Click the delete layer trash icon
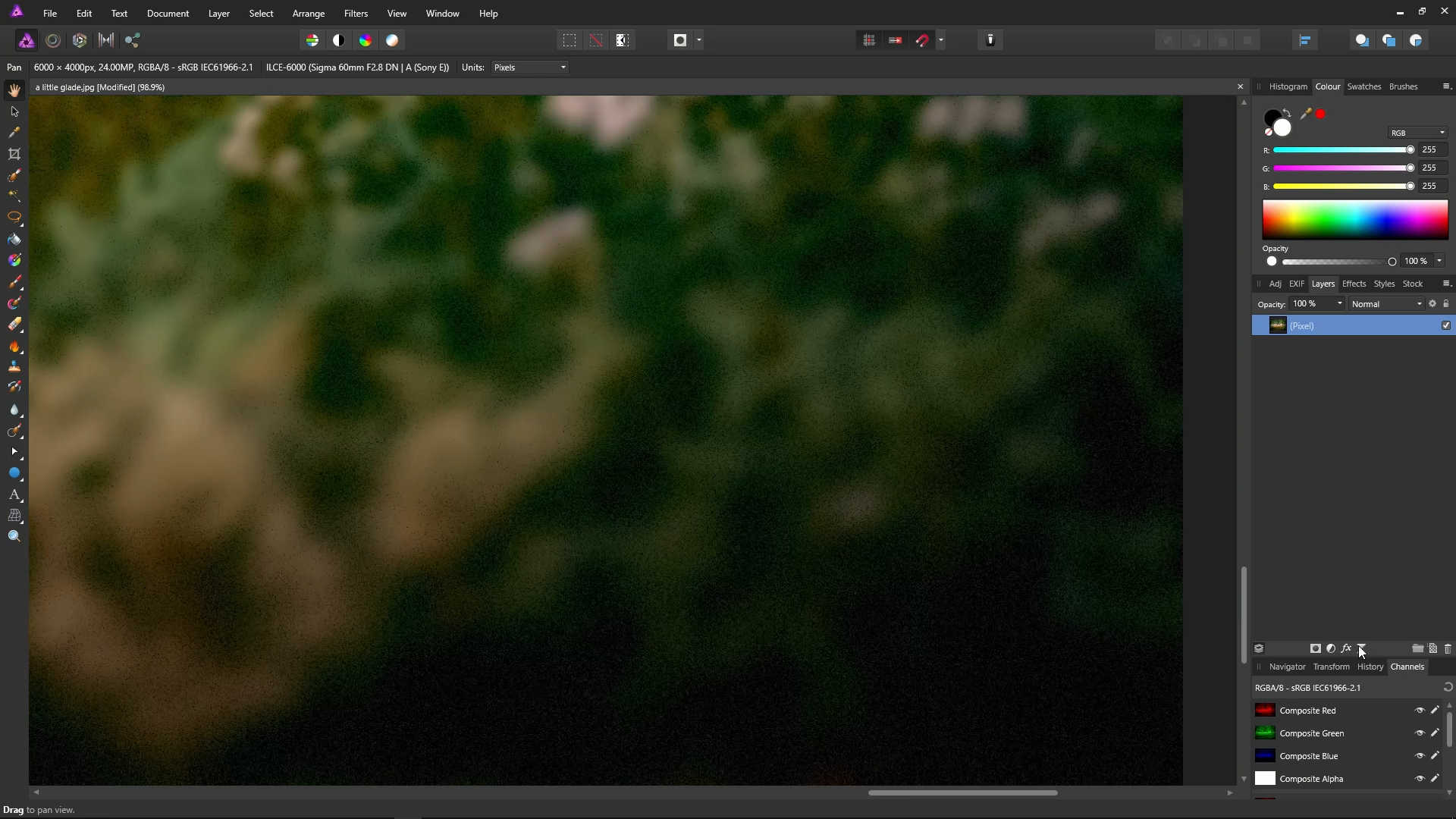The height and width of the screenshot is (819, 1456). pyautogui.click(x=1447, y=648)
